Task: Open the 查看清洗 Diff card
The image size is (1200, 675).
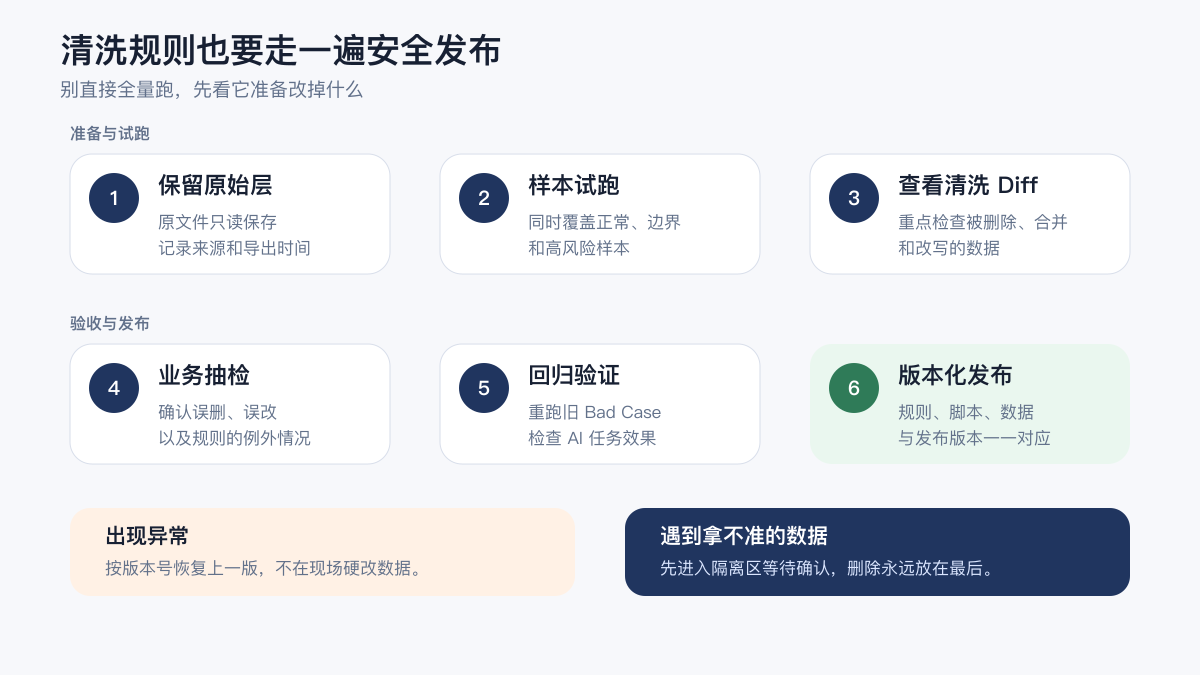Action: click(x=970, y=214)
